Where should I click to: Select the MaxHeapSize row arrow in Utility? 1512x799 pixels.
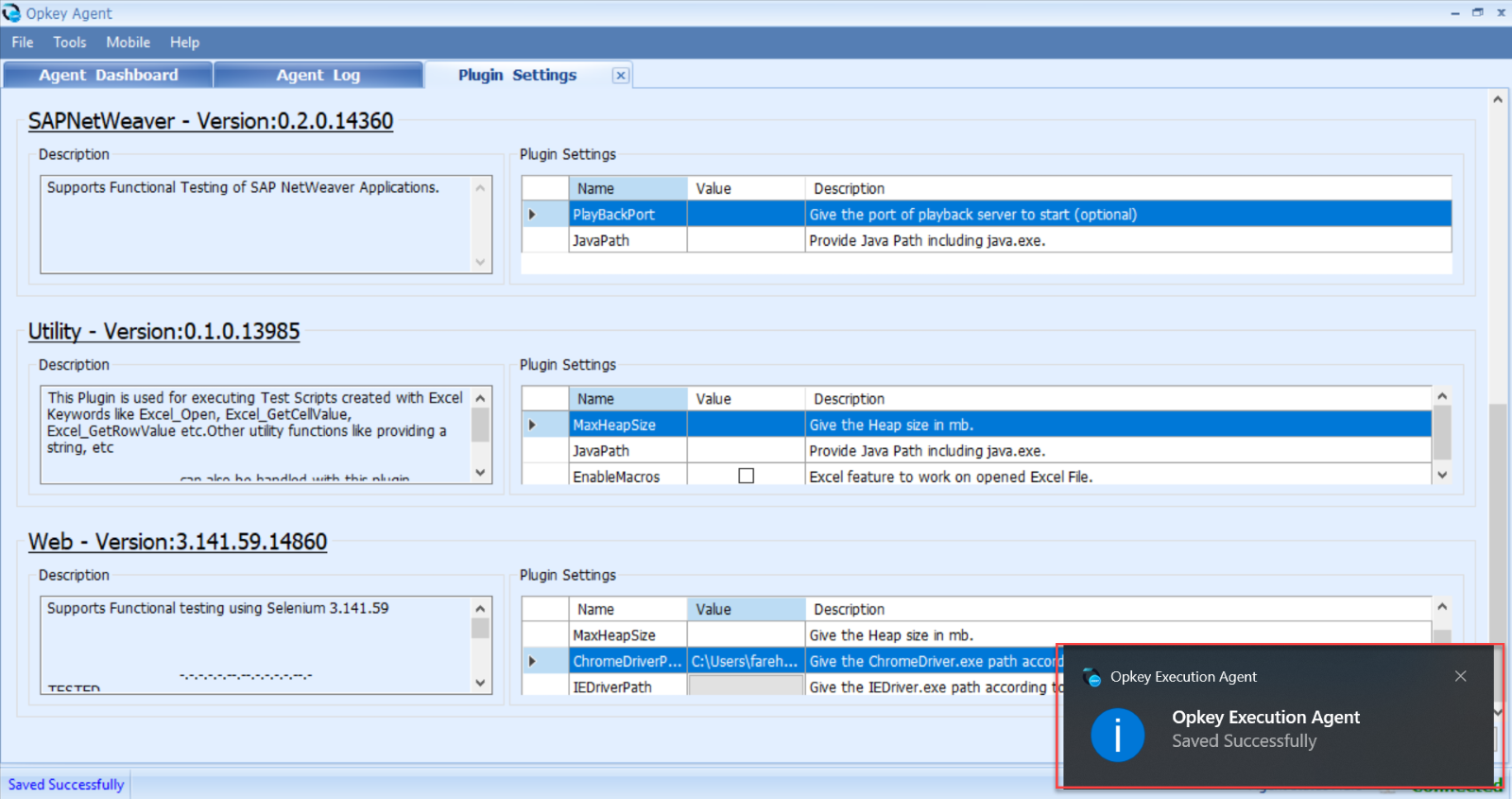[533, 426]
